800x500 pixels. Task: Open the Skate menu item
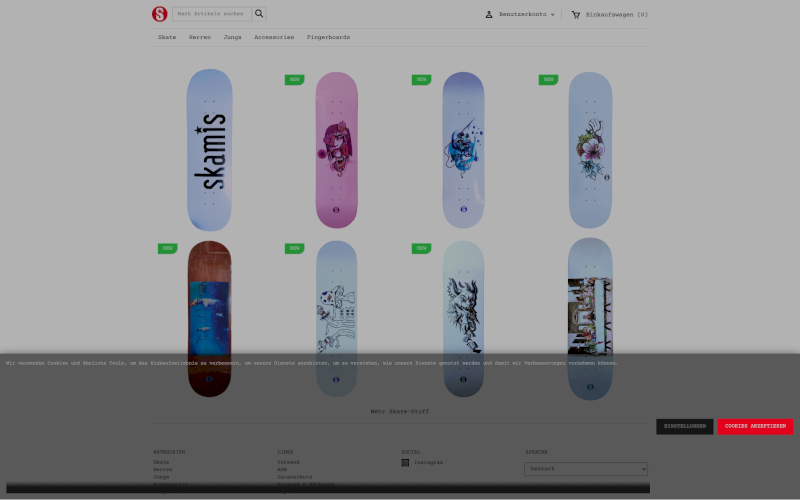coord(167,37)
